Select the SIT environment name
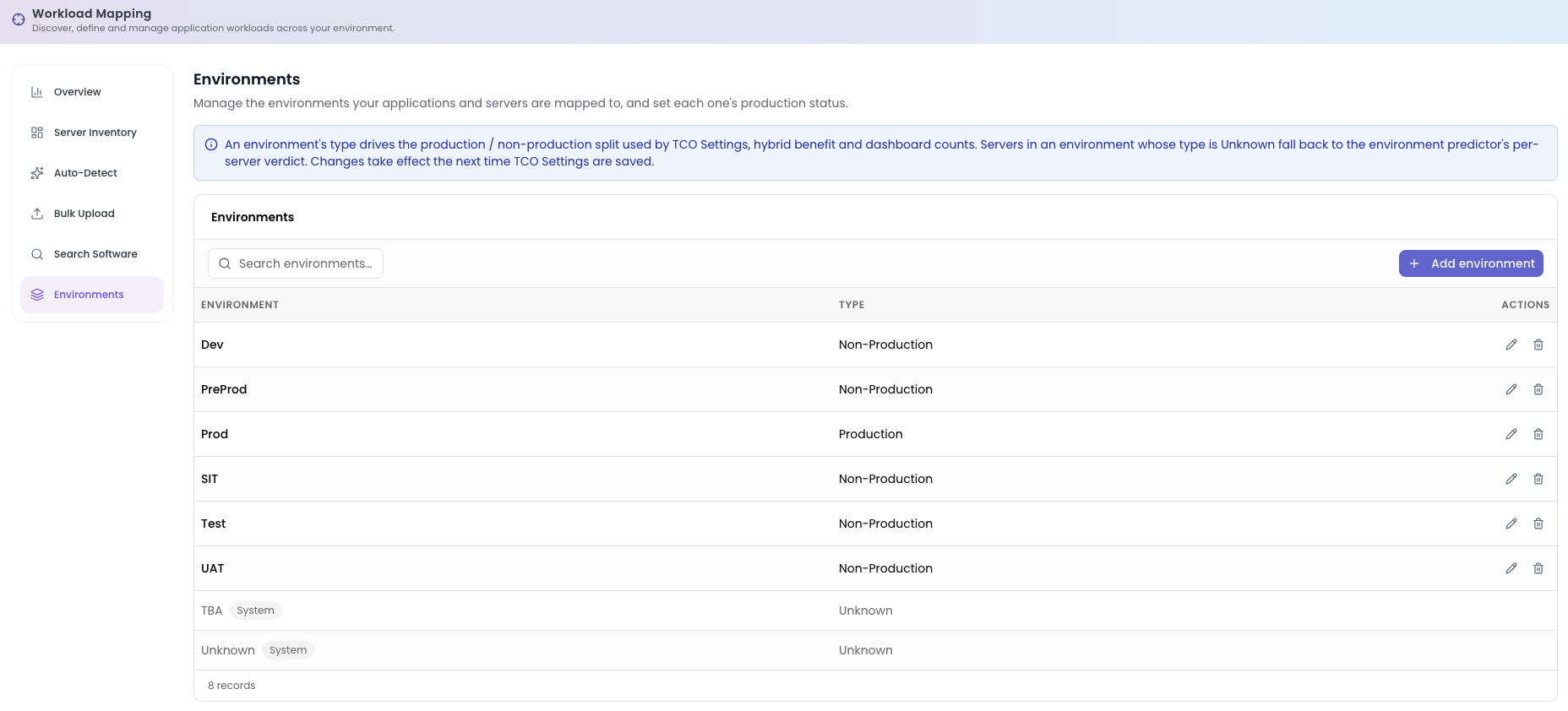 pyautogui.click(x=210, y=479)
